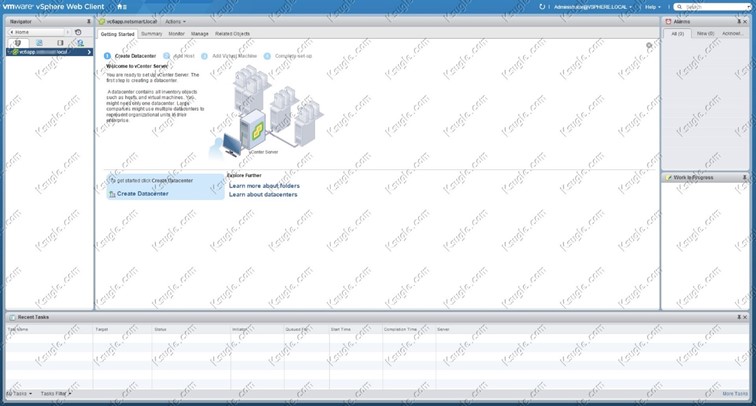Viewport: 756px width, 406px height.
Task: Open the Tasks Filter dropdown
Action: tap(55, 394)
